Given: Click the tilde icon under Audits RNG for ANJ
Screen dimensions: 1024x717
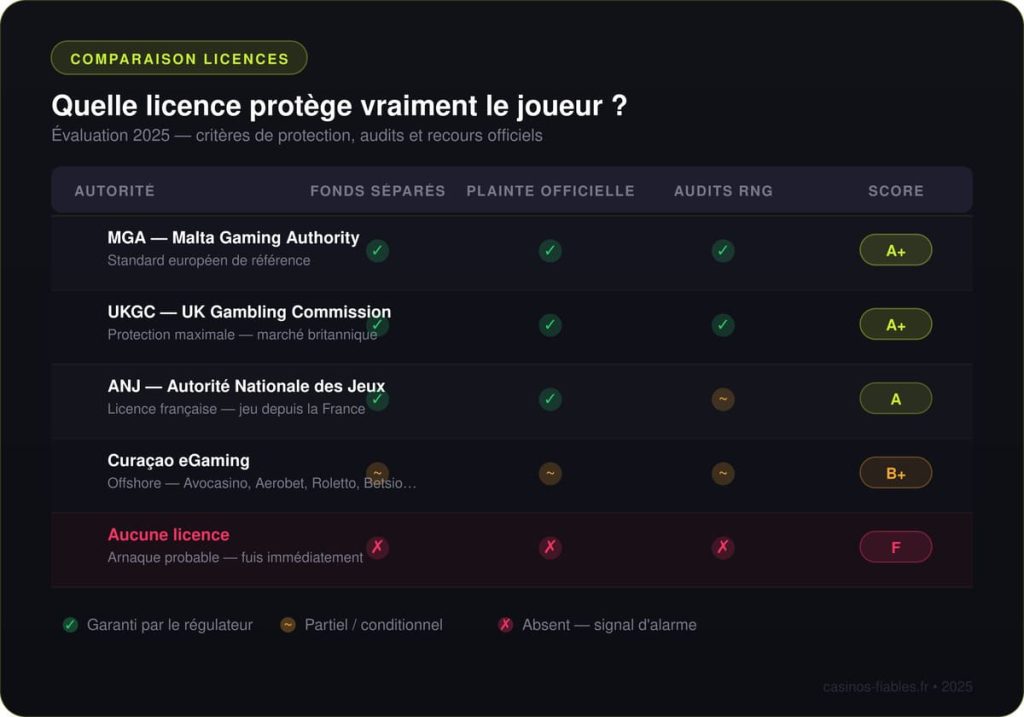Looking at the screenshot, I should 722,398.
